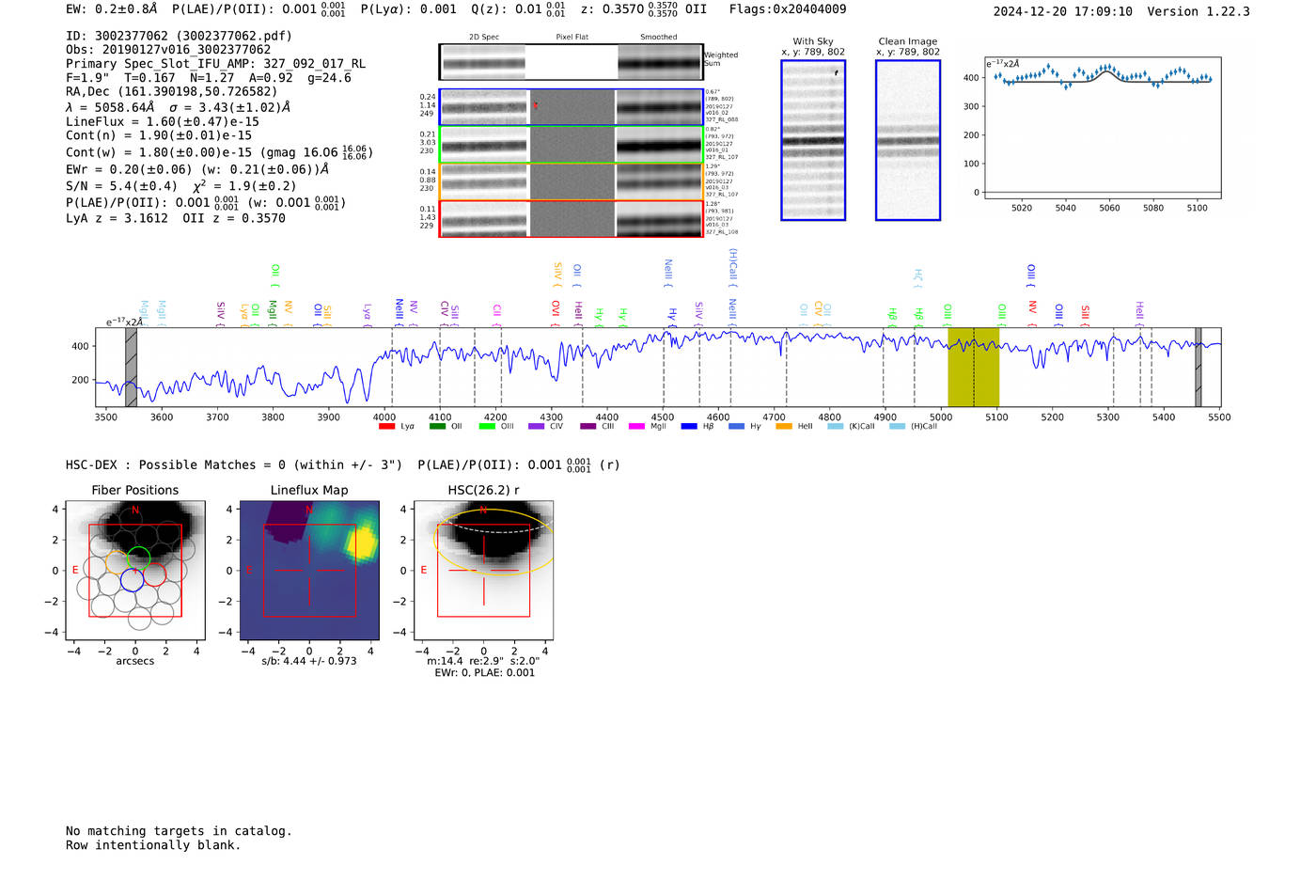1316x896 pixels.
Task: Click the blue-bordered fiber spectrum row
Action: [571, 107]
